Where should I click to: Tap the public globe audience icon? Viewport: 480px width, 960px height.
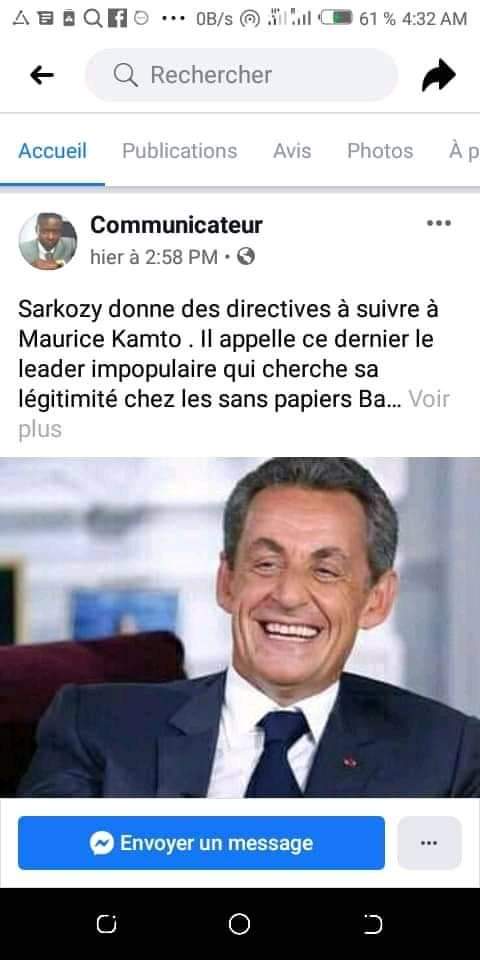click(x=246, y=257)
